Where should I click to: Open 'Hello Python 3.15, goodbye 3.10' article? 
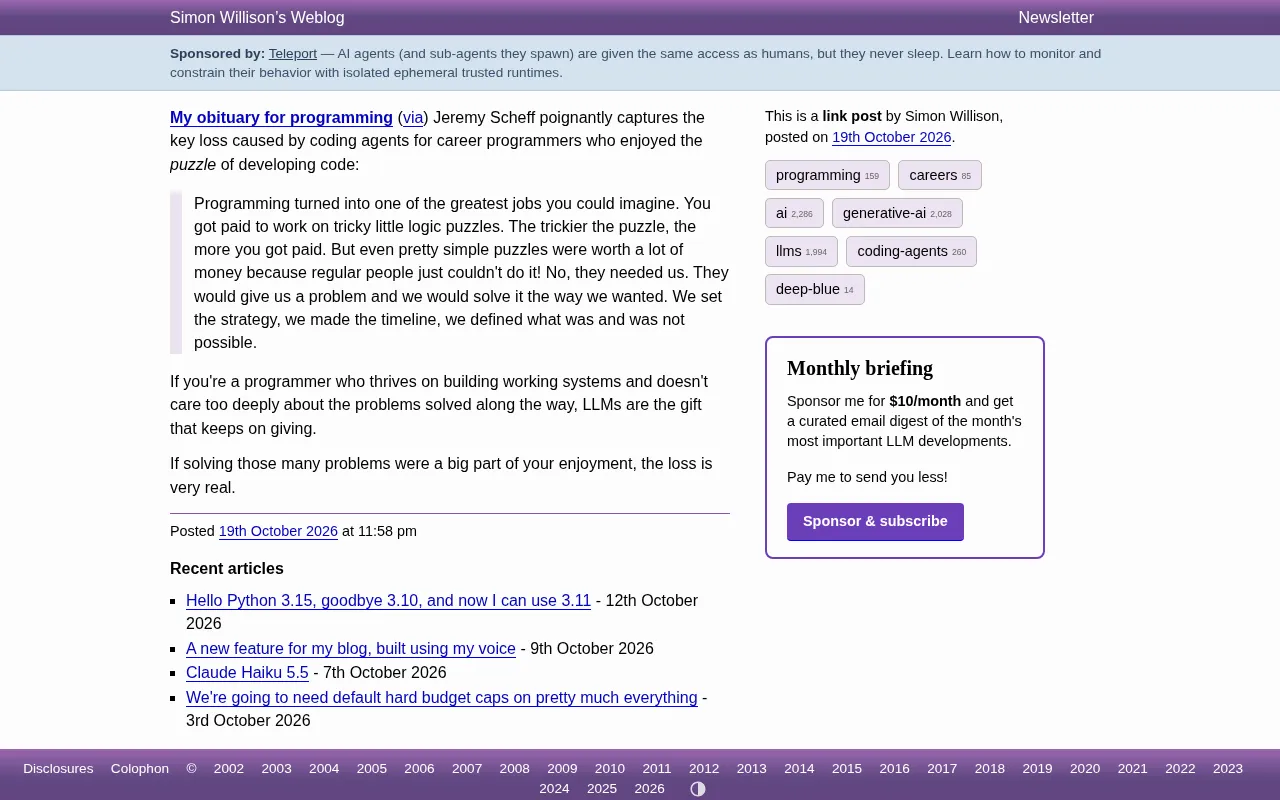click(388, 600)
